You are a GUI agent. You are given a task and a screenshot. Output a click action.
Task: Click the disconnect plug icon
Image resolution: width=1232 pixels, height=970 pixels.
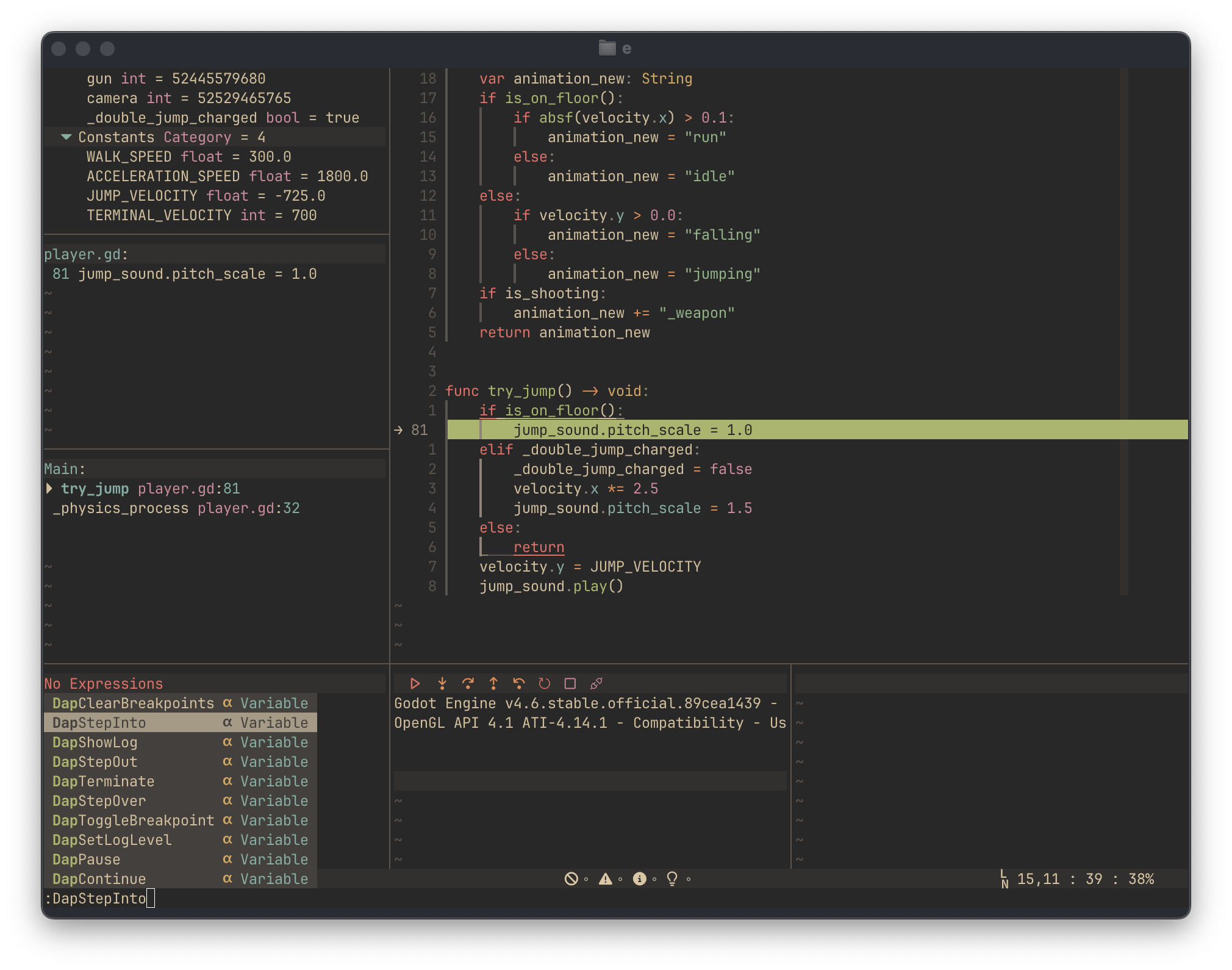coord(596,683)
